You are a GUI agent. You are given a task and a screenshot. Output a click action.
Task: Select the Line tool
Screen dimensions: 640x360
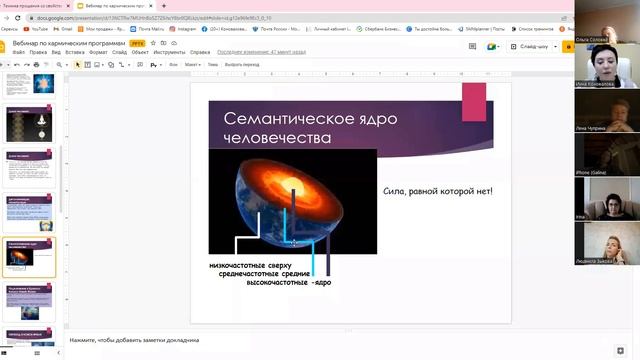click(x=122, y=65)
